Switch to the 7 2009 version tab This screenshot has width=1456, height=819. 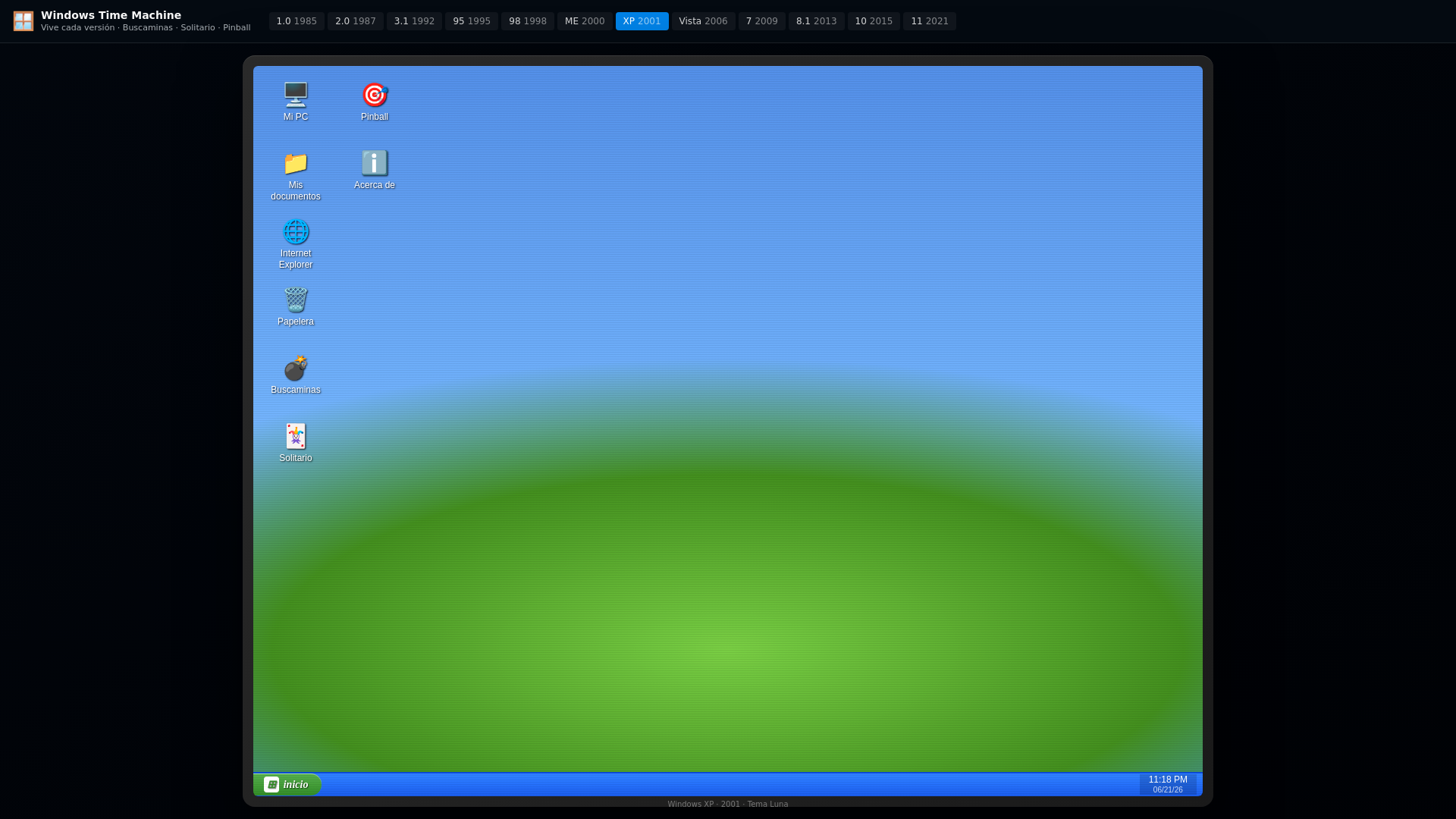click(762, 21)
